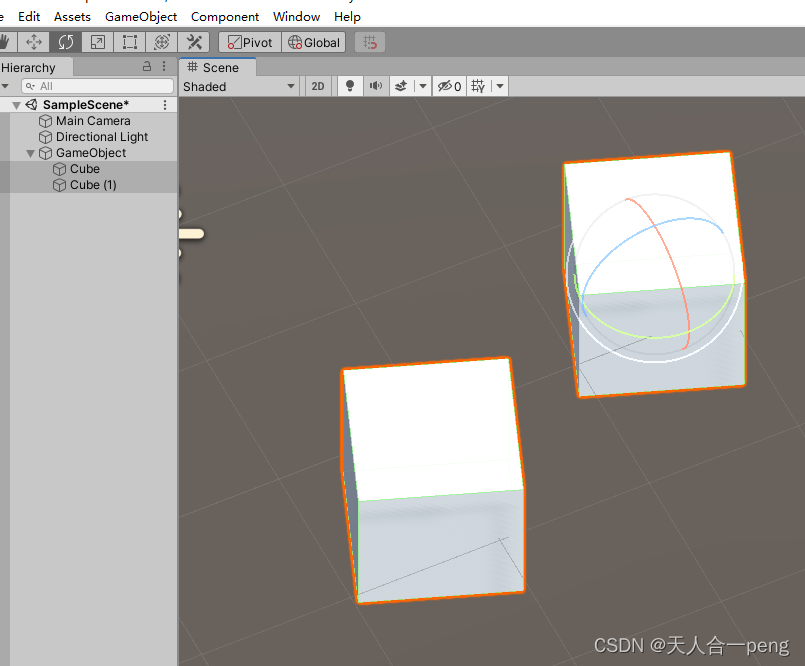Select the Scale tool

click(97, 42)
